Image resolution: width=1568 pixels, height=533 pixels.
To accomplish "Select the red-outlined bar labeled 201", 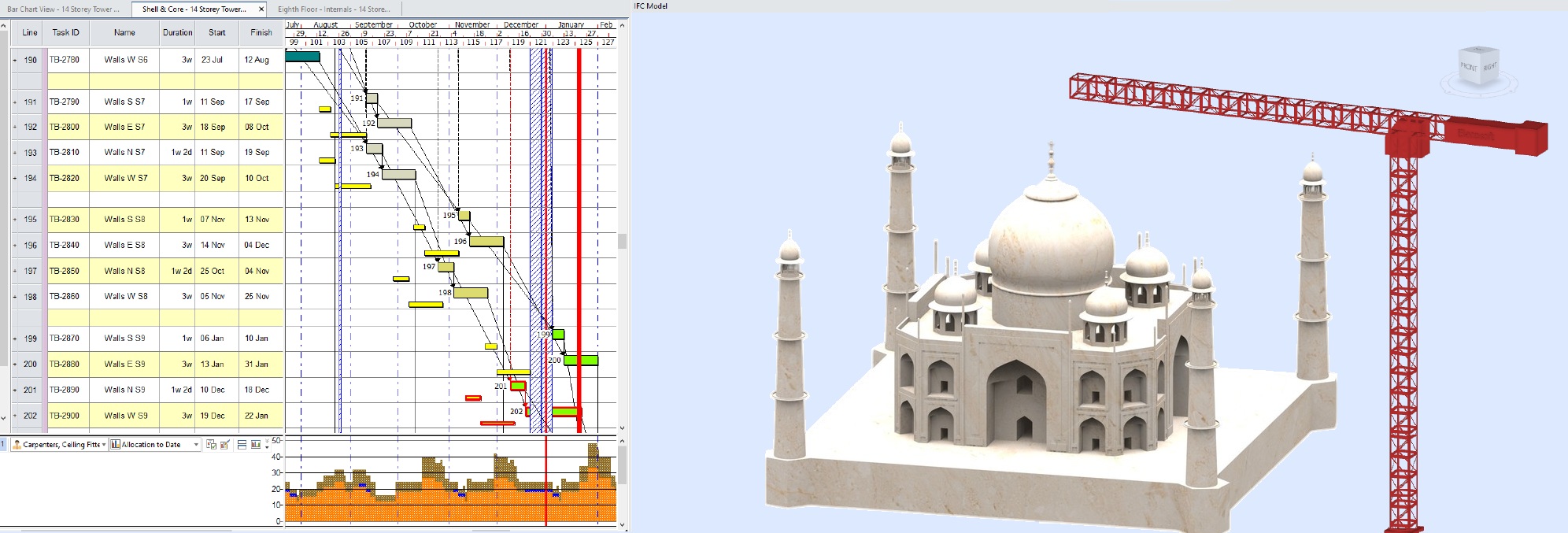I will click(x=518, y=386).
